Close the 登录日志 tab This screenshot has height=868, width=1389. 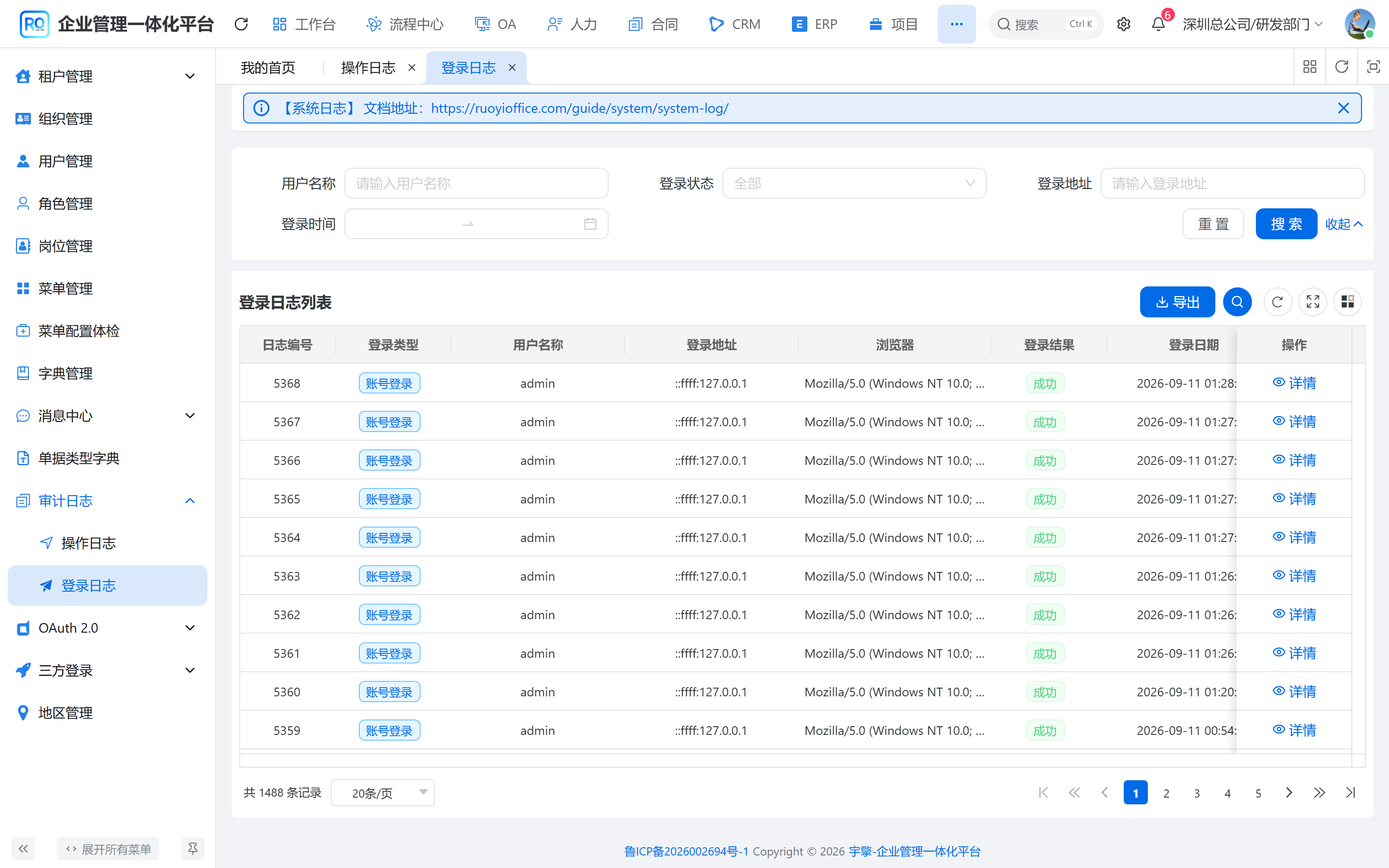(512, 68)
